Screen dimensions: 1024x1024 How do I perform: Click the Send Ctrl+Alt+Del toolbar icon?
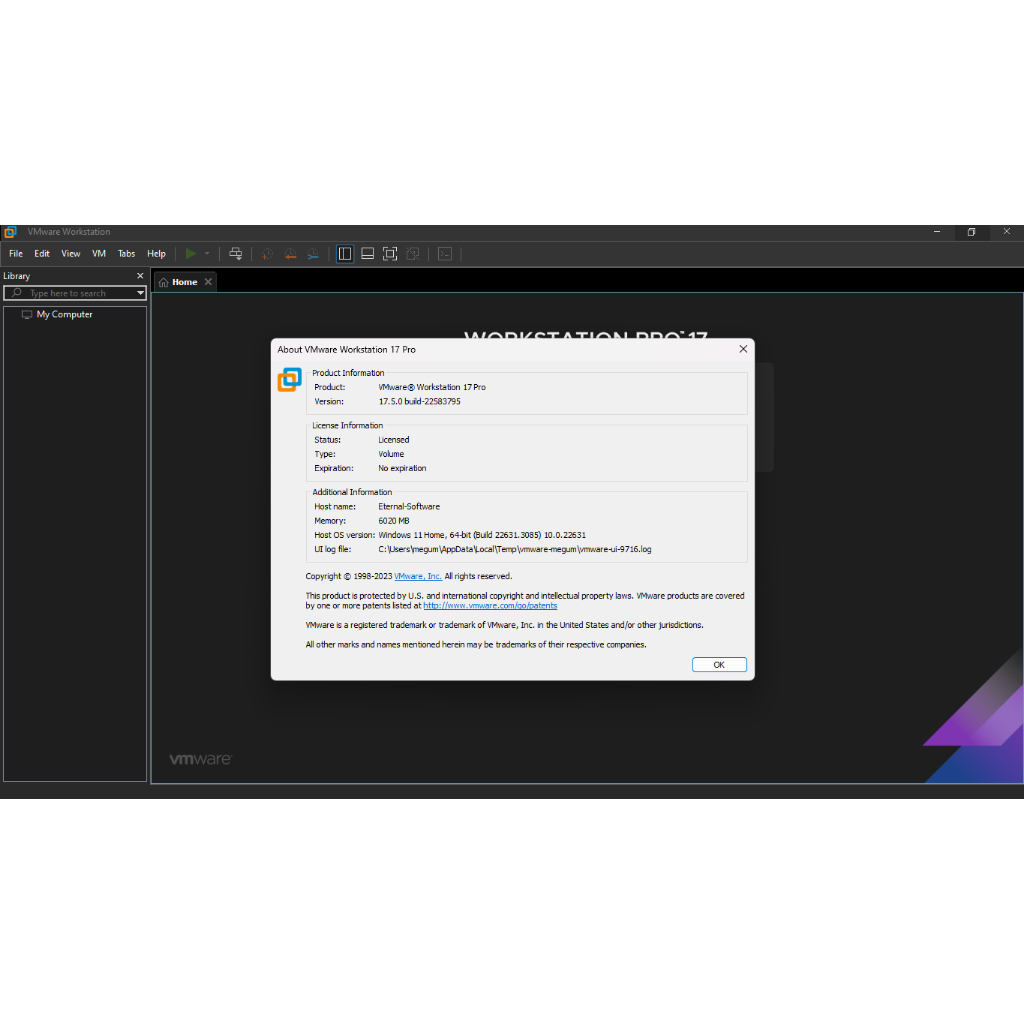click(x=236, y=253)
